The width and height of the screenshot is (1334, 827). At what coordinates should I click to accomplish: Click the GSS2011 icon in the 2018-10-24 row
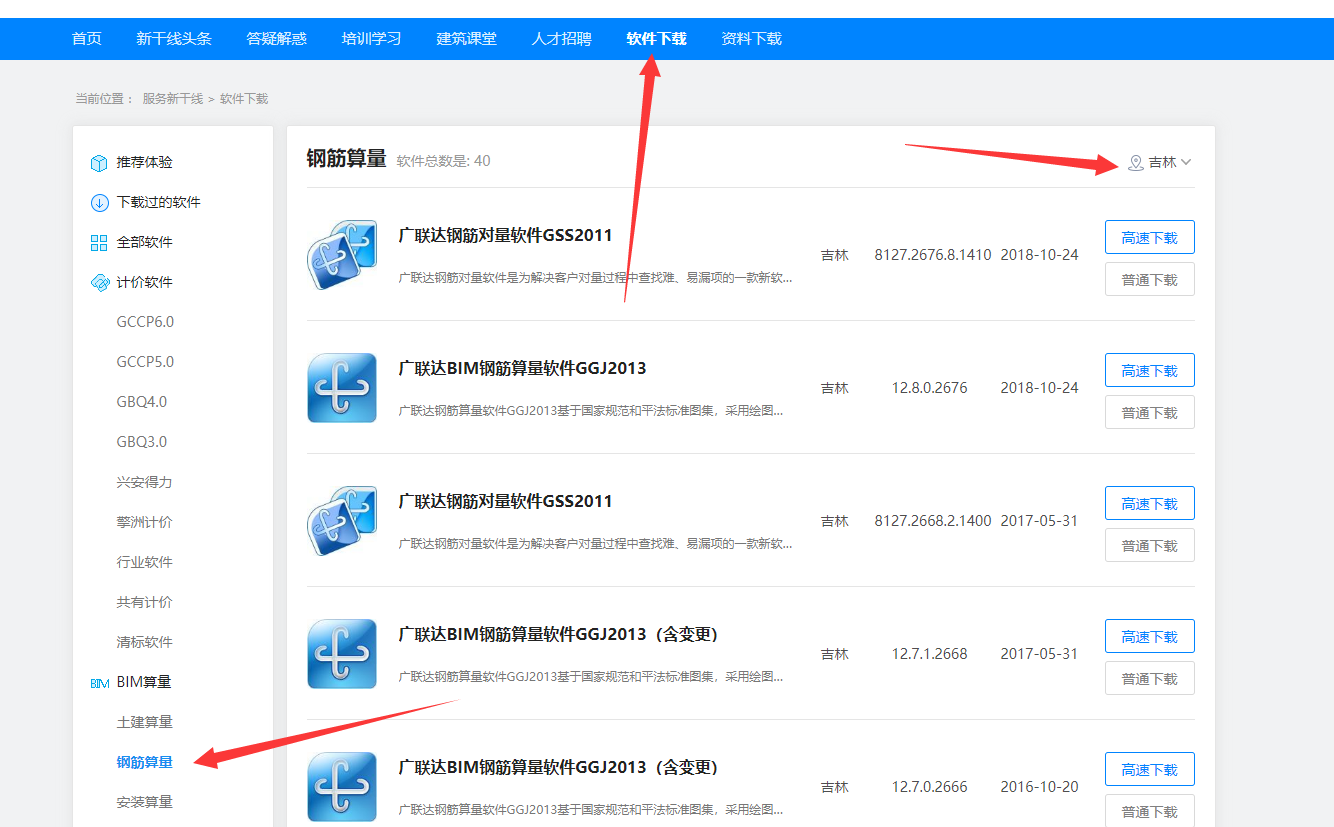342,255
